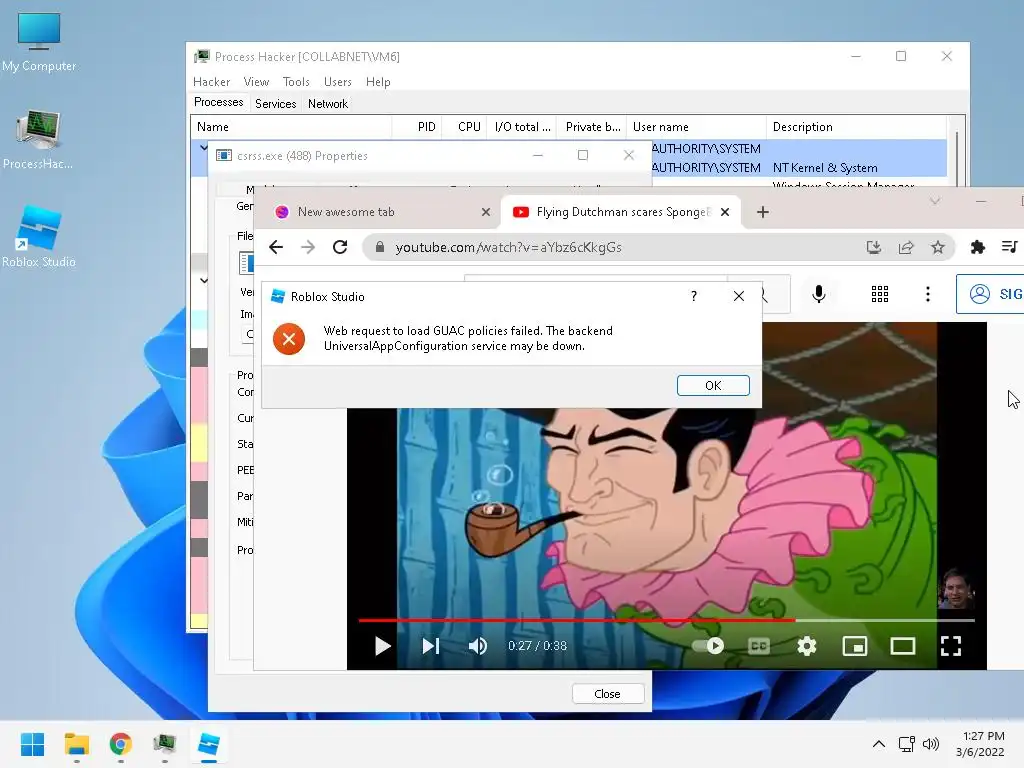Click the share page icon in address bar
Image resolution: width=1024 pixels, height=768 pixels.
[906, 248]
